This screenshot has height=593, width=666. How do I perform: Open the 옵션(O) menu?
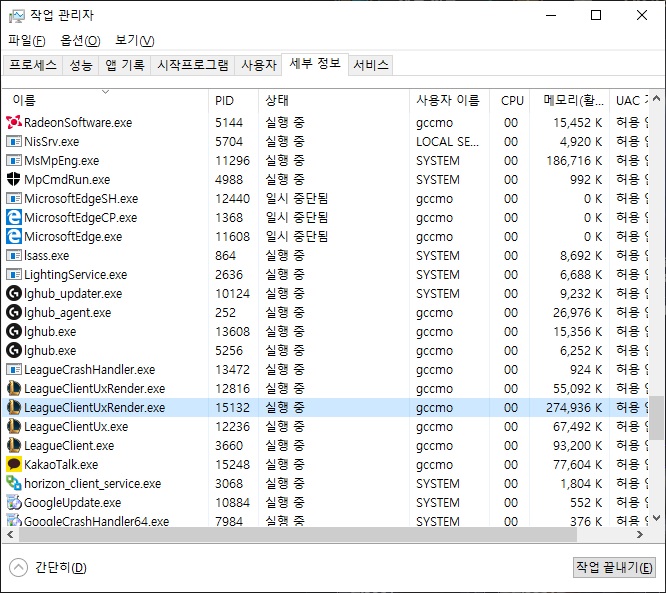(x=80, y=41)
